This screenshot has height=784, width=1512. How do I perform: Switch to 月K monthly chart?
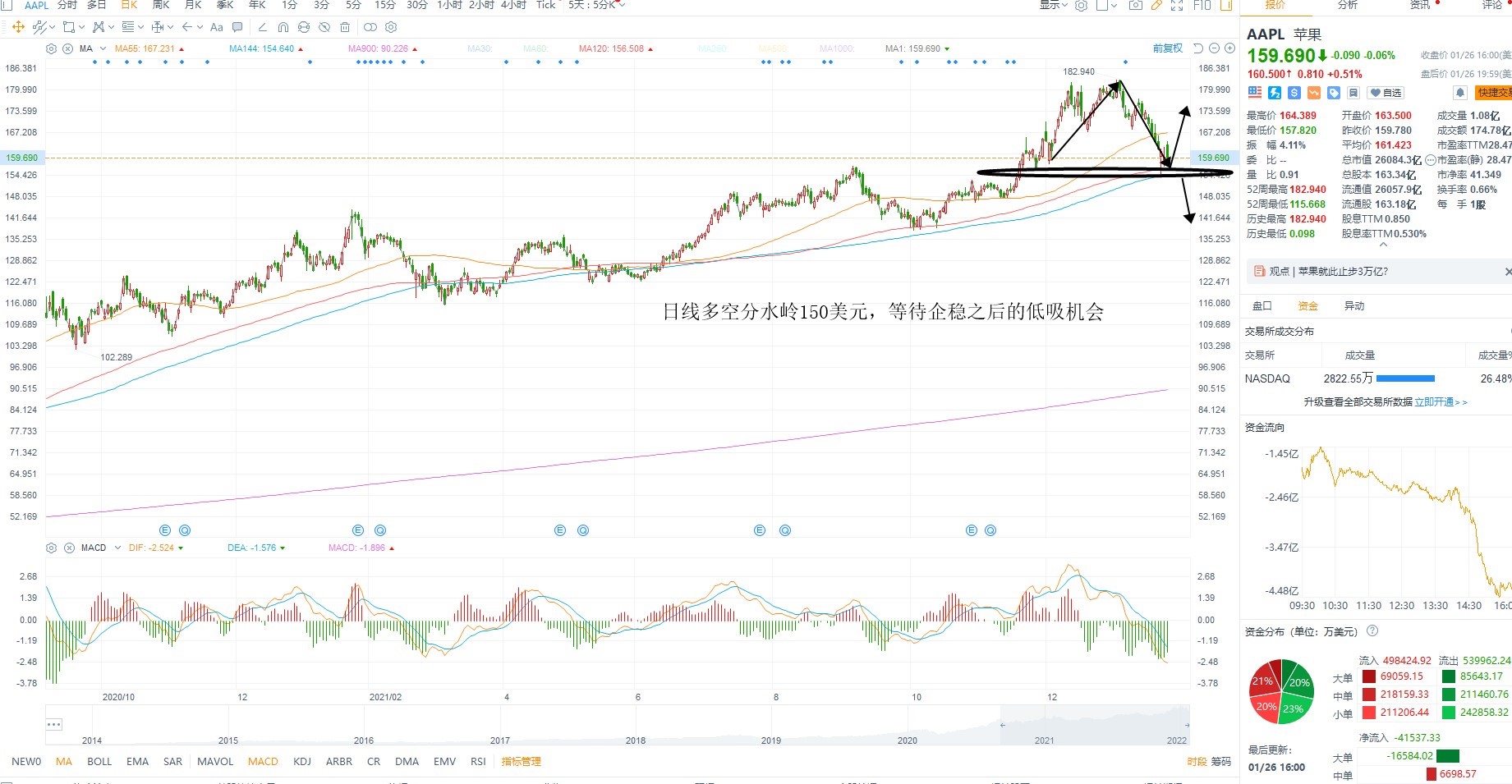(x=193, y=5)
